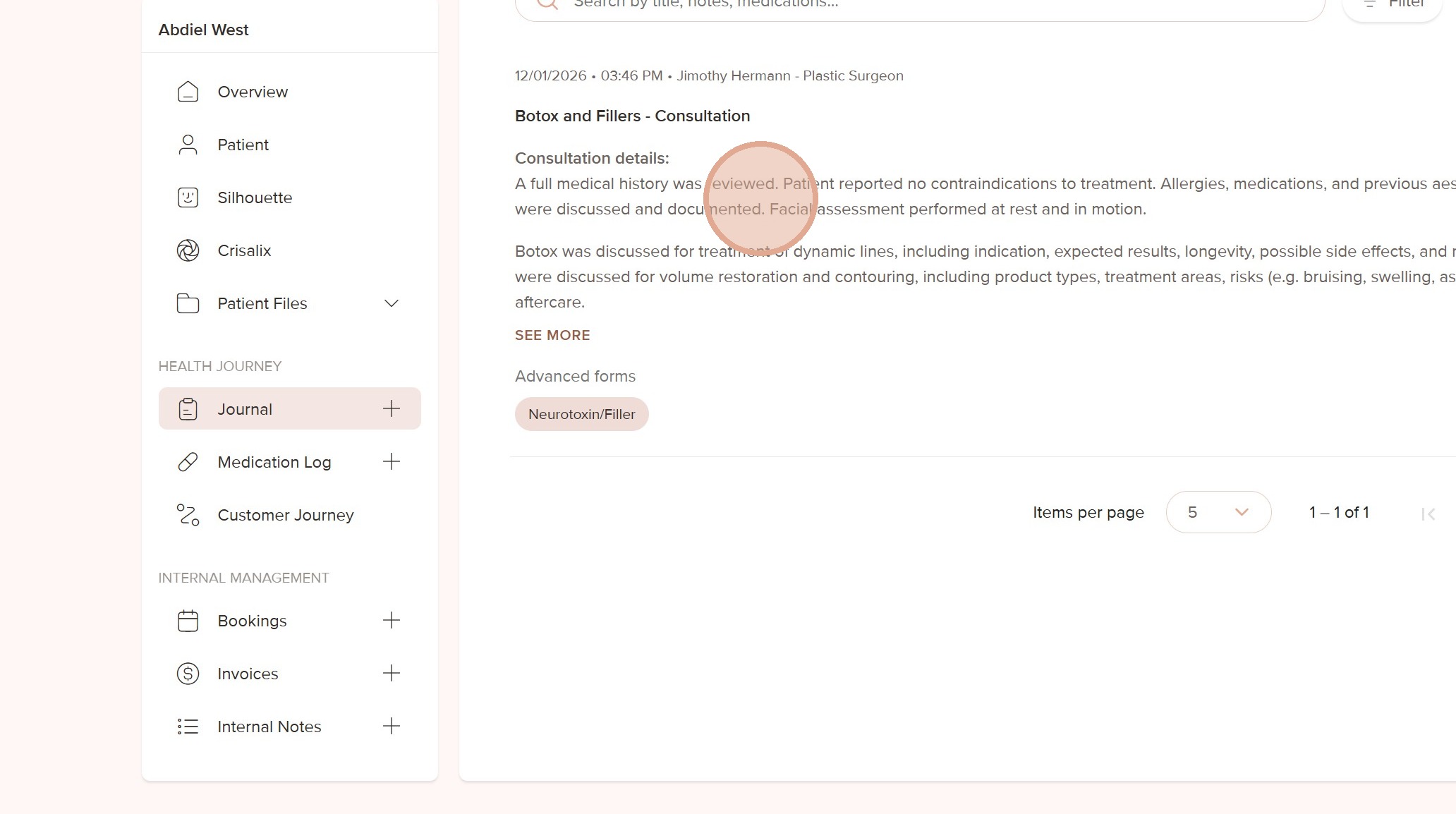This screenshot has height=814, width=1456.
Task: Create new booking with plus icon
Action: 392,621
